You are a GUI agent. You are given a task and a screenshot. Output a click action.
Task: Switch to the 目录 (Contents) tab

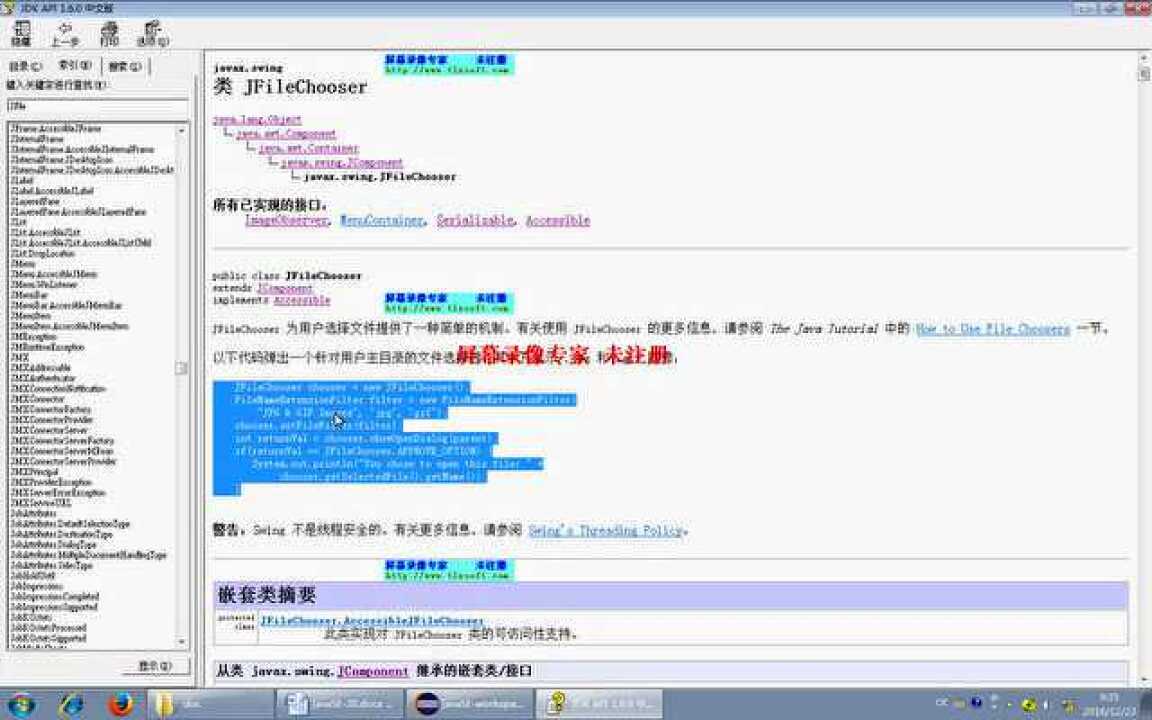pos(25,66)
